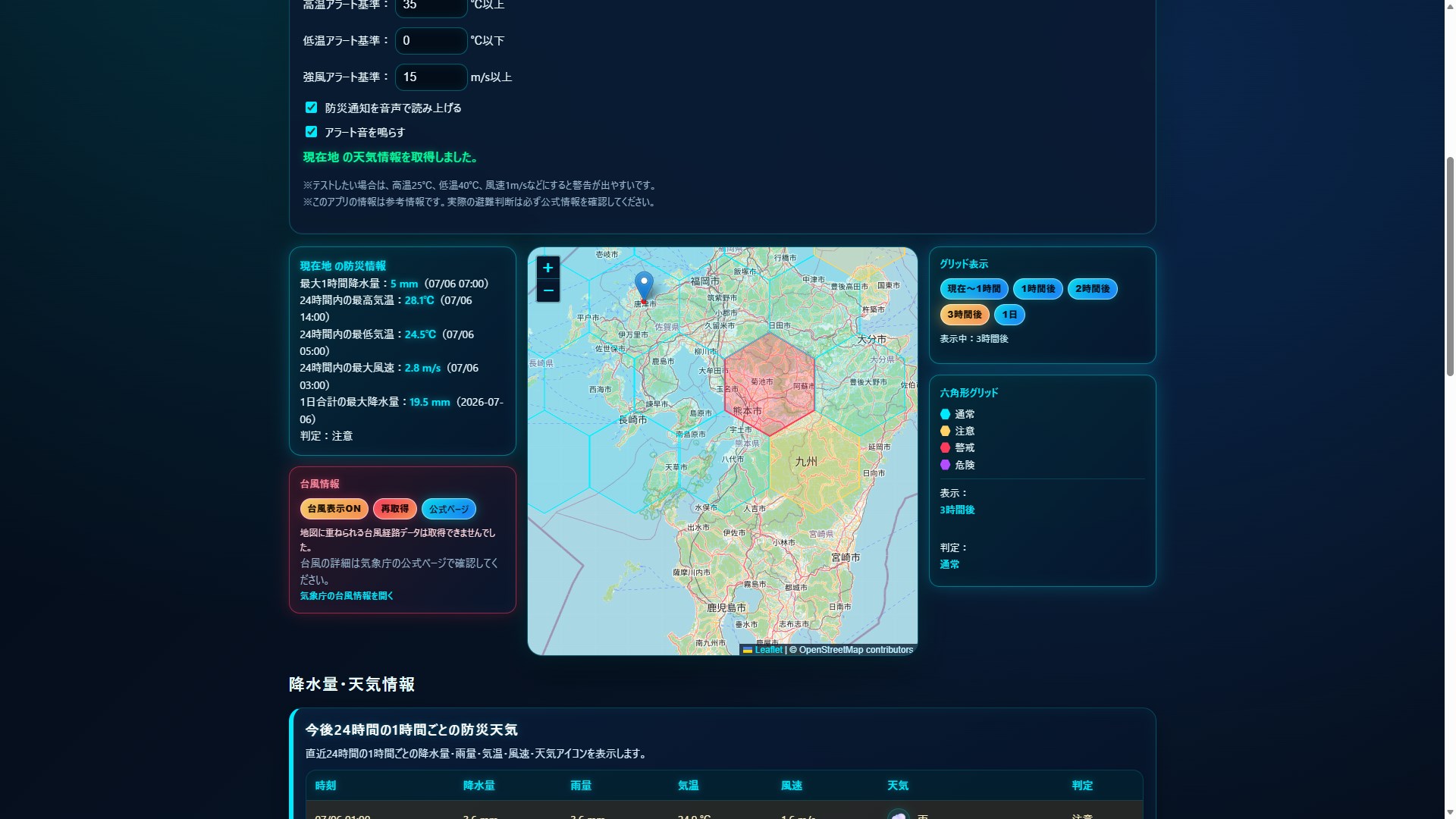Toggle 台風表示ON button
1456x819 pixels.
pyautogui.click(x=334, y=509)
